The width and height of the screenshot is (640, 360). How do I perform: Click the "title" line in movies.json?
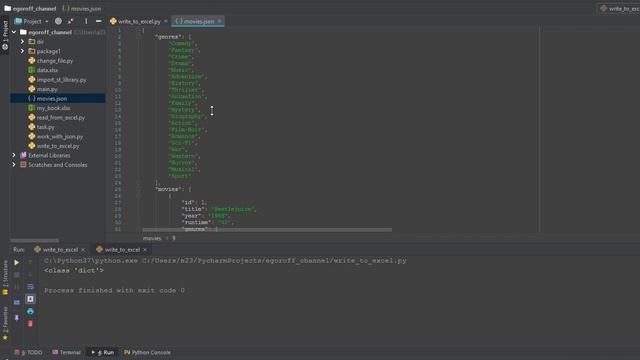pos(219,209)
